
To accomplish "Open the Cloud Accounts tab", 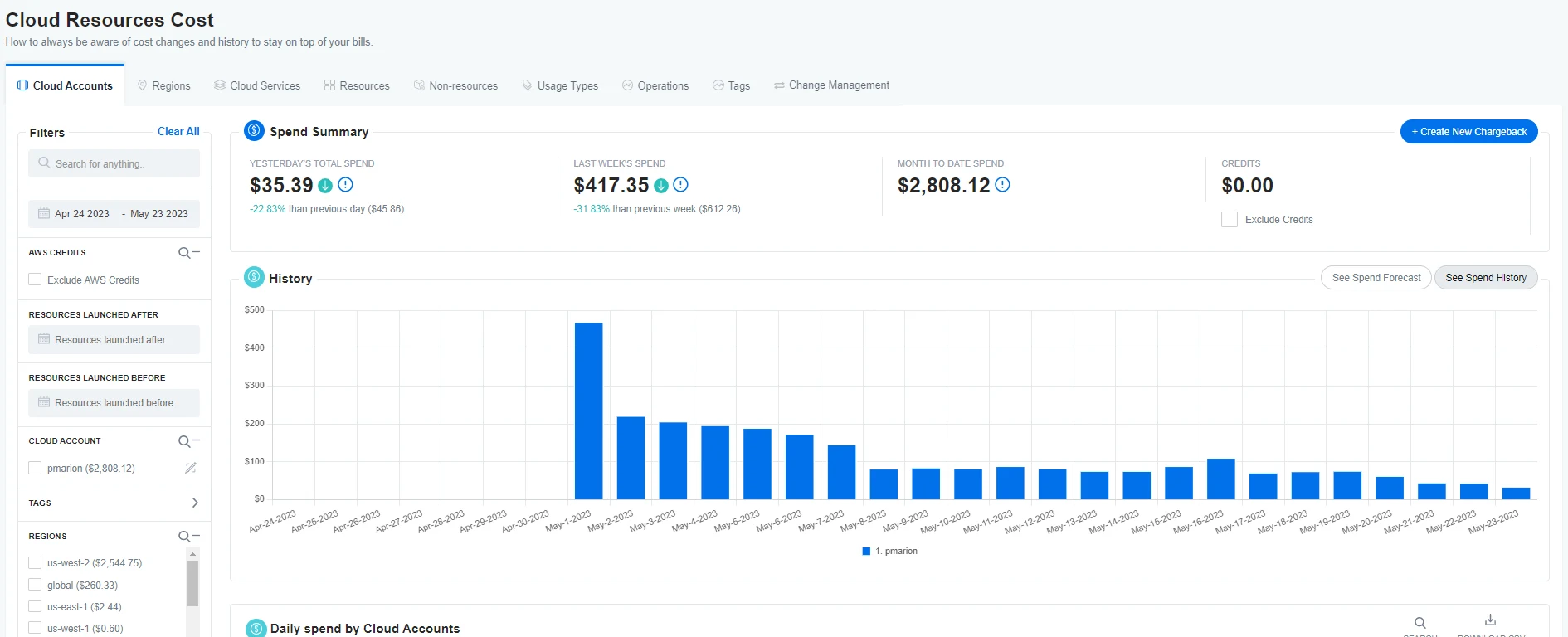I will [x=65, y=85].
